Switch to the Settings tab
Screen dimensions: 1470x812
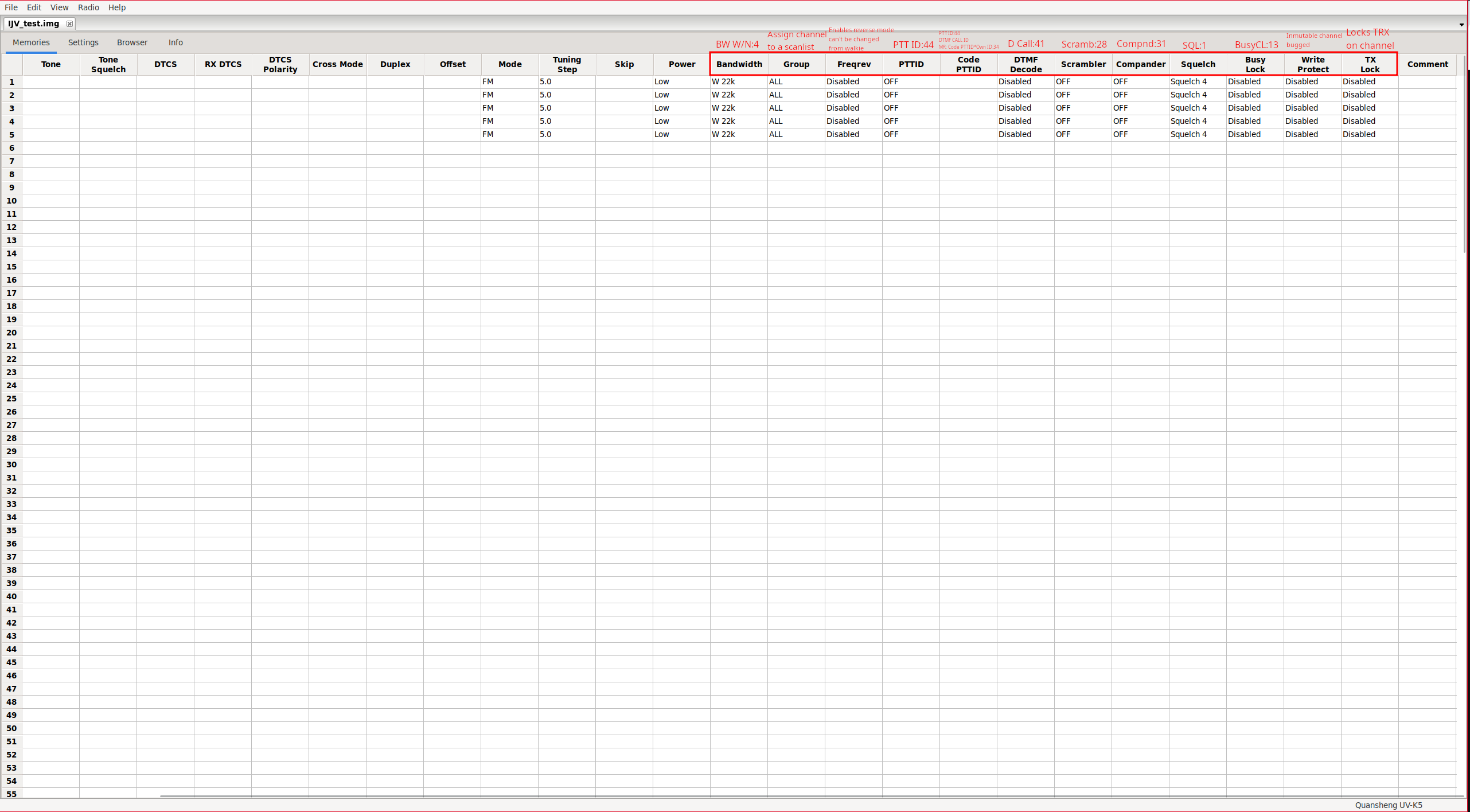[x=83, y=42]
